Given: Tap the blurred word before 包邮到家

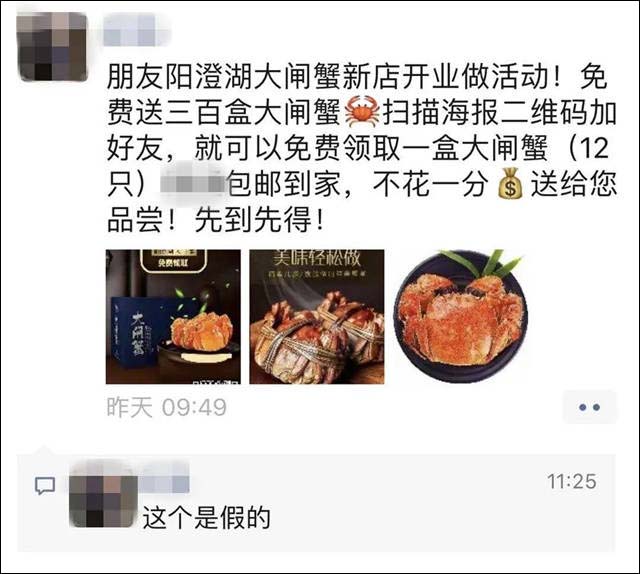Looking at the screenshot, I should (x=193, y=183).
